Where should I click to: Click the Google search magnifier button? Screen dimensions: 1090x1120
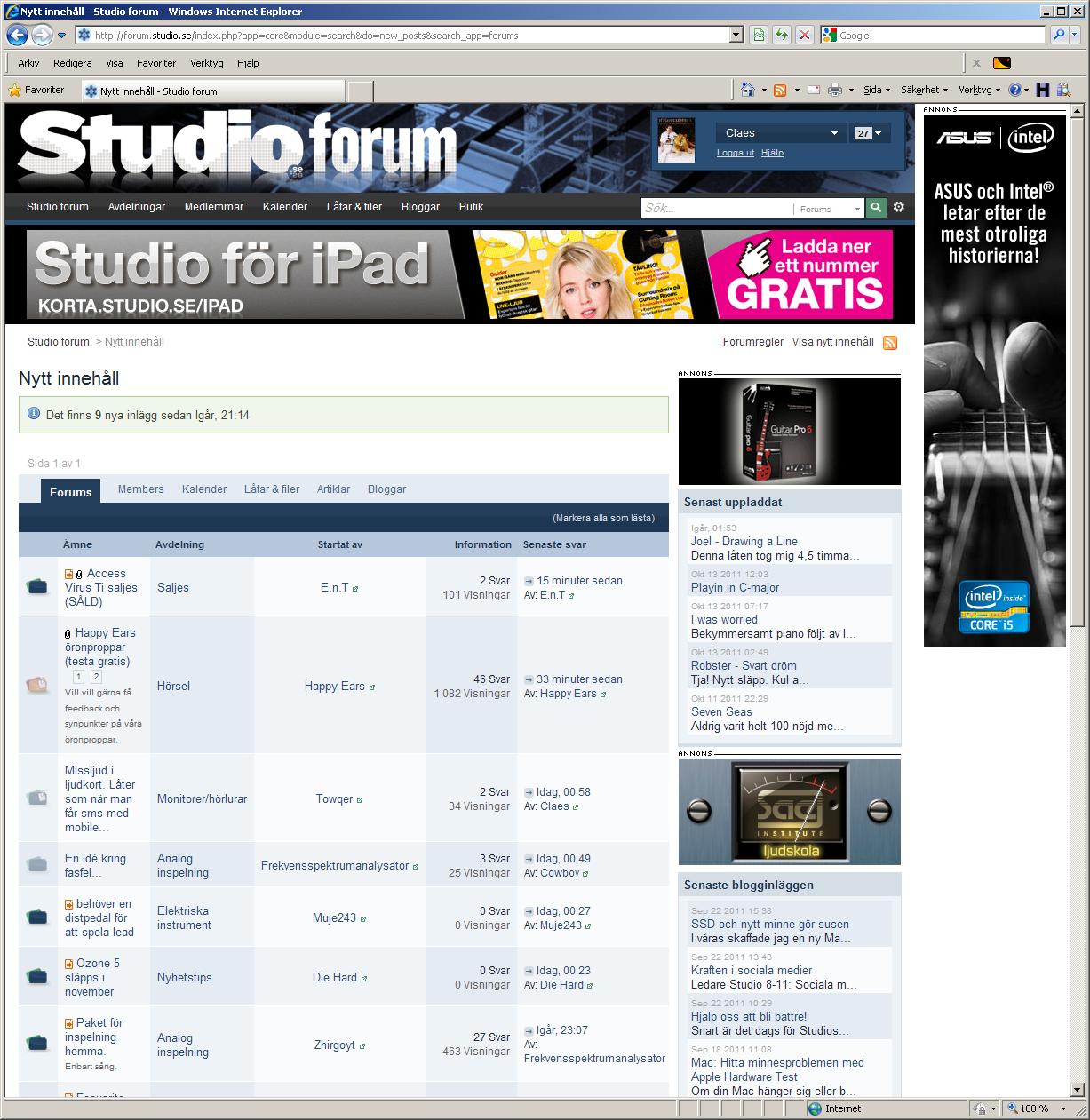pyautogui.click(x=1059, y=36)
